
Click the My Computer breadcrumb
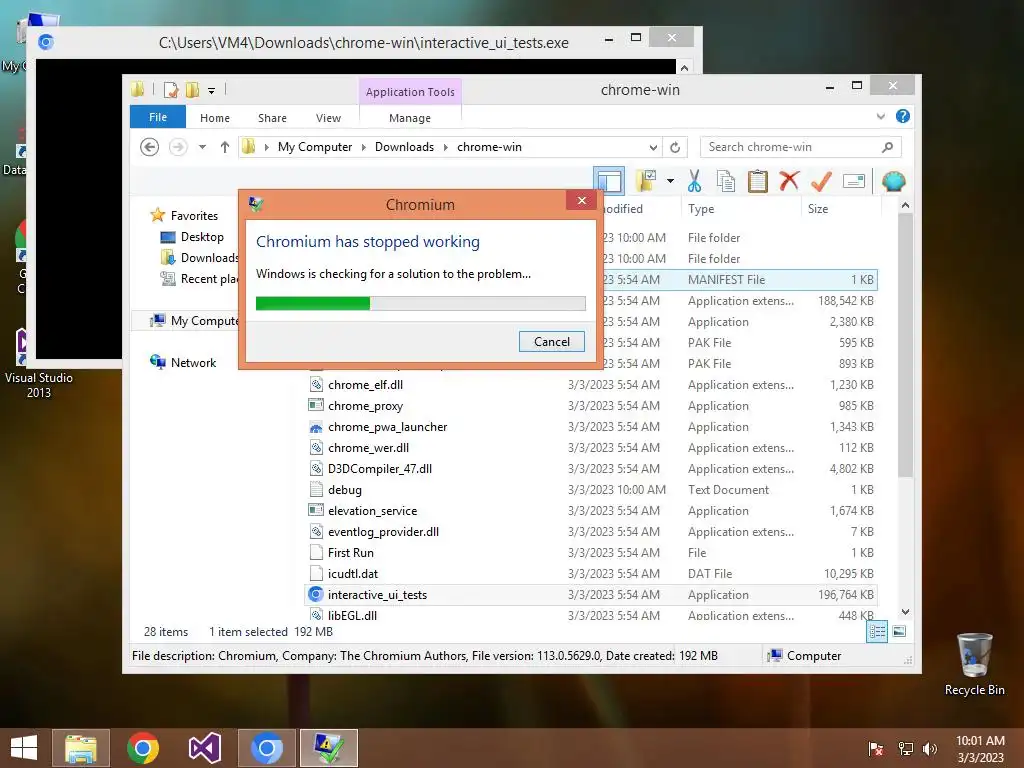(315, 147)
